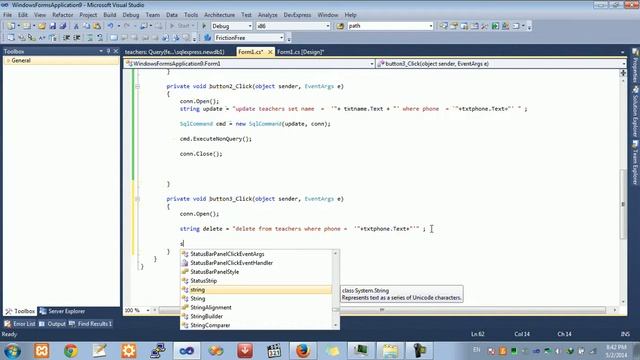640x360 pixels.
Task: Open Firefox from the taskbar
Action: point(303,351)
